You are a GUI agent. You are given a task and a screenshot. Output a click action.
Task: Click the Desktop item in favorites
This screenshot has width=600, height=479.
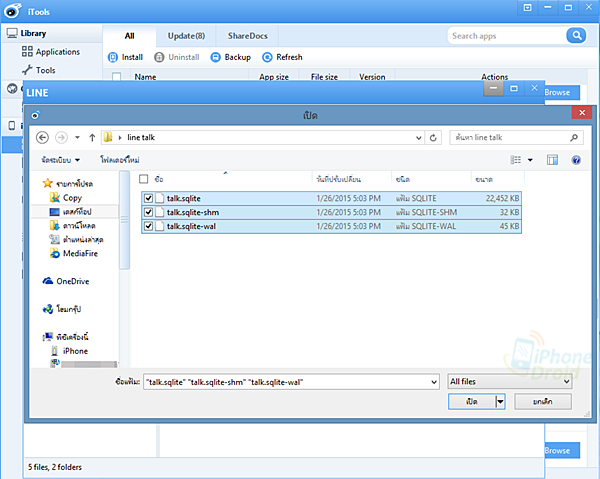pyautogui.click(x=71, y=212)
